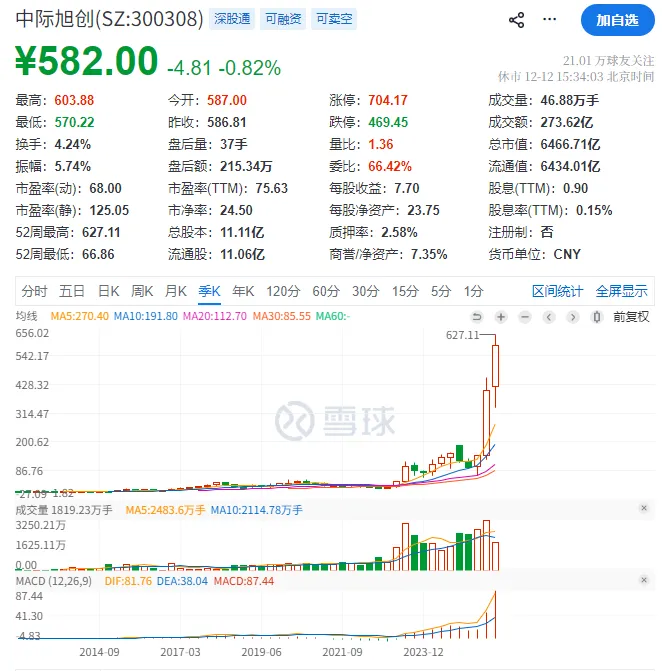This screenshot has width=662, height=671.
Task: Click the MA30:85.55 indicator value
Action: [x=282, y=316]
